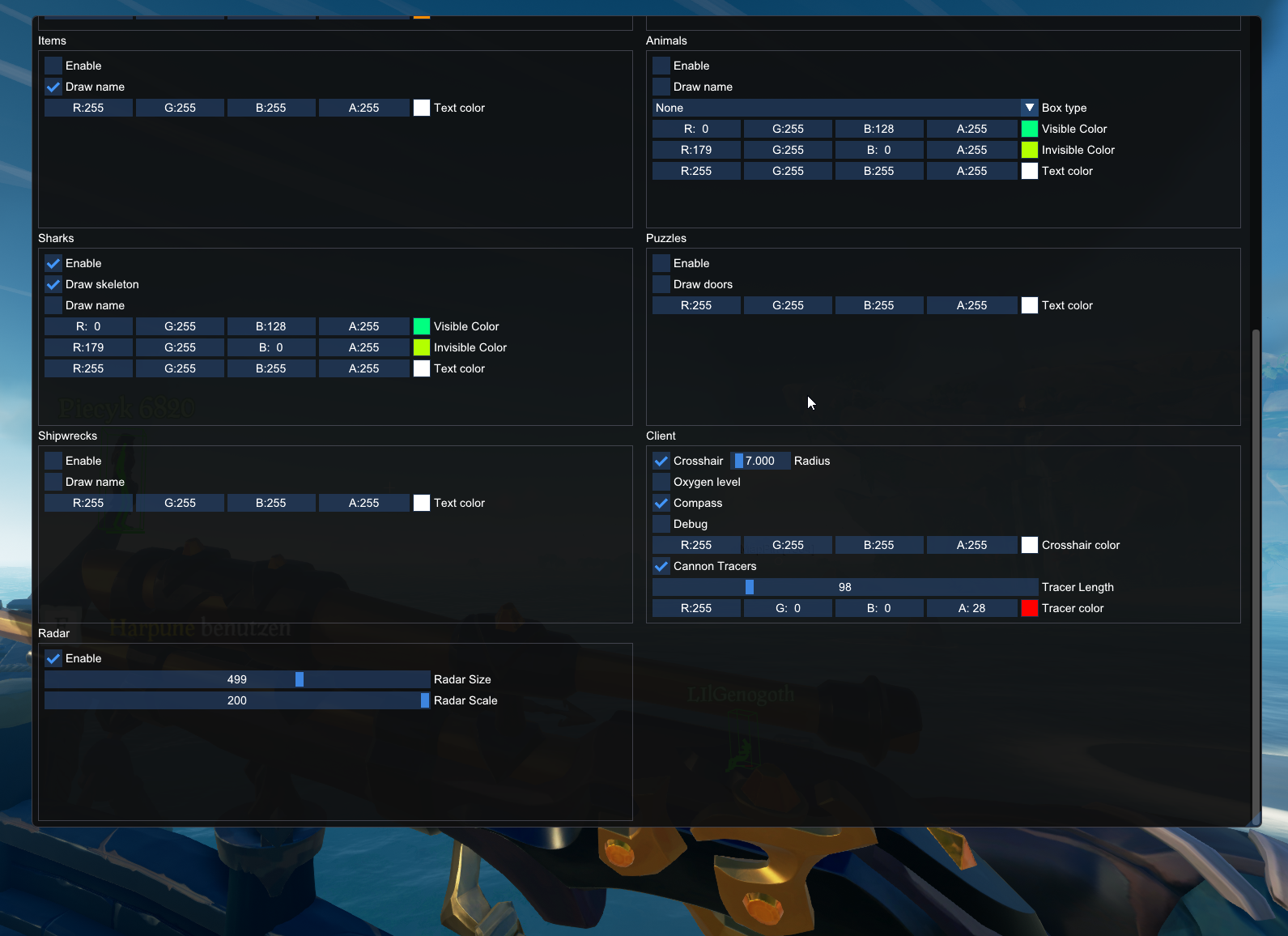The width and height of the screenshot is (1288, 936).
Task: Disable Cannon Tracers checkbox
Action: pyautogui.click(x=661, y=566)
